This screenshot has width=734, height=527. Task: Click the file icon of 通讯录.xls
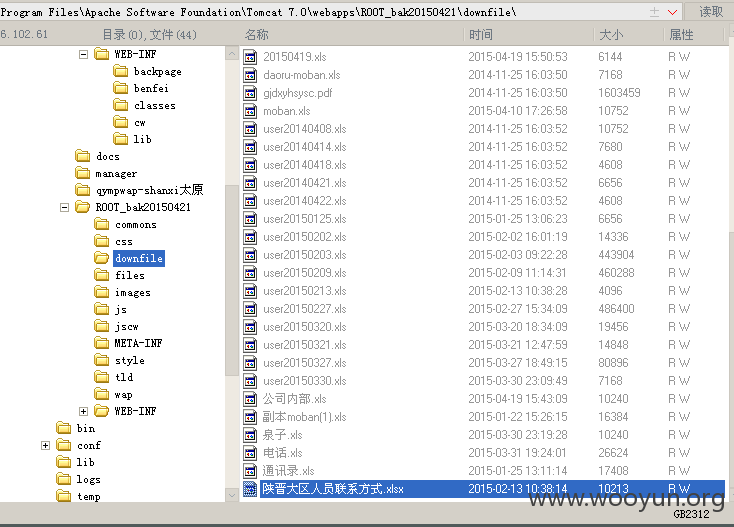click(x=250, y=471)
